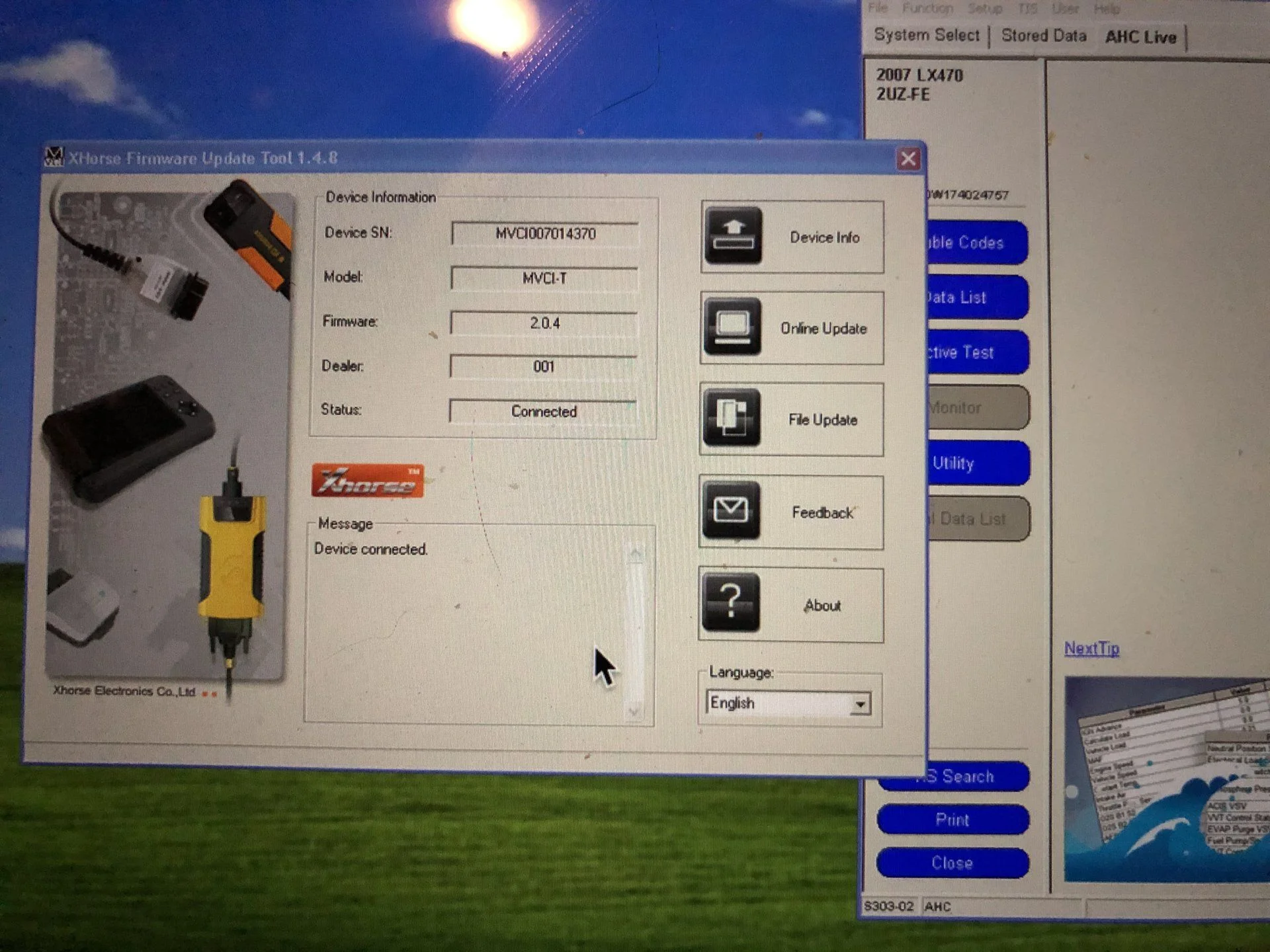This screenshot has height=952, width=1270.
Task: Open the Language dropdown arrow
Action: click(860, 704)
